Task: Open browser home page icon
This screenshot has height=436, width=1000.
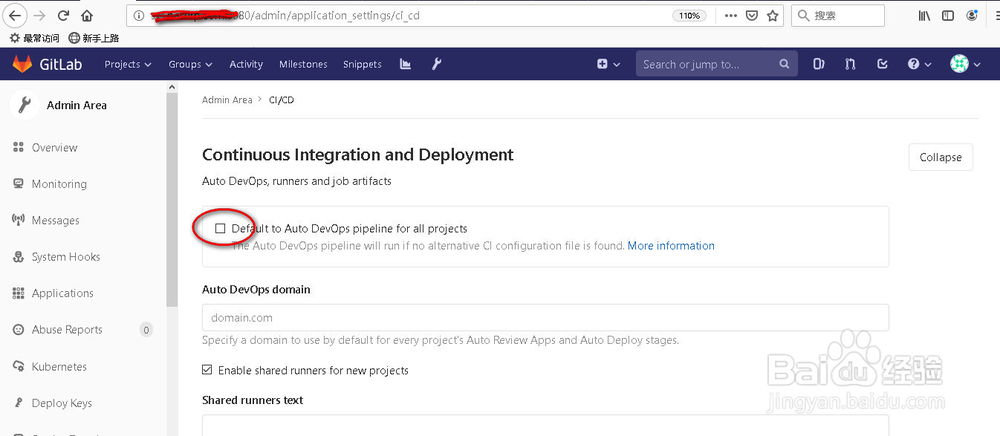Action: (x=87, y=16)
